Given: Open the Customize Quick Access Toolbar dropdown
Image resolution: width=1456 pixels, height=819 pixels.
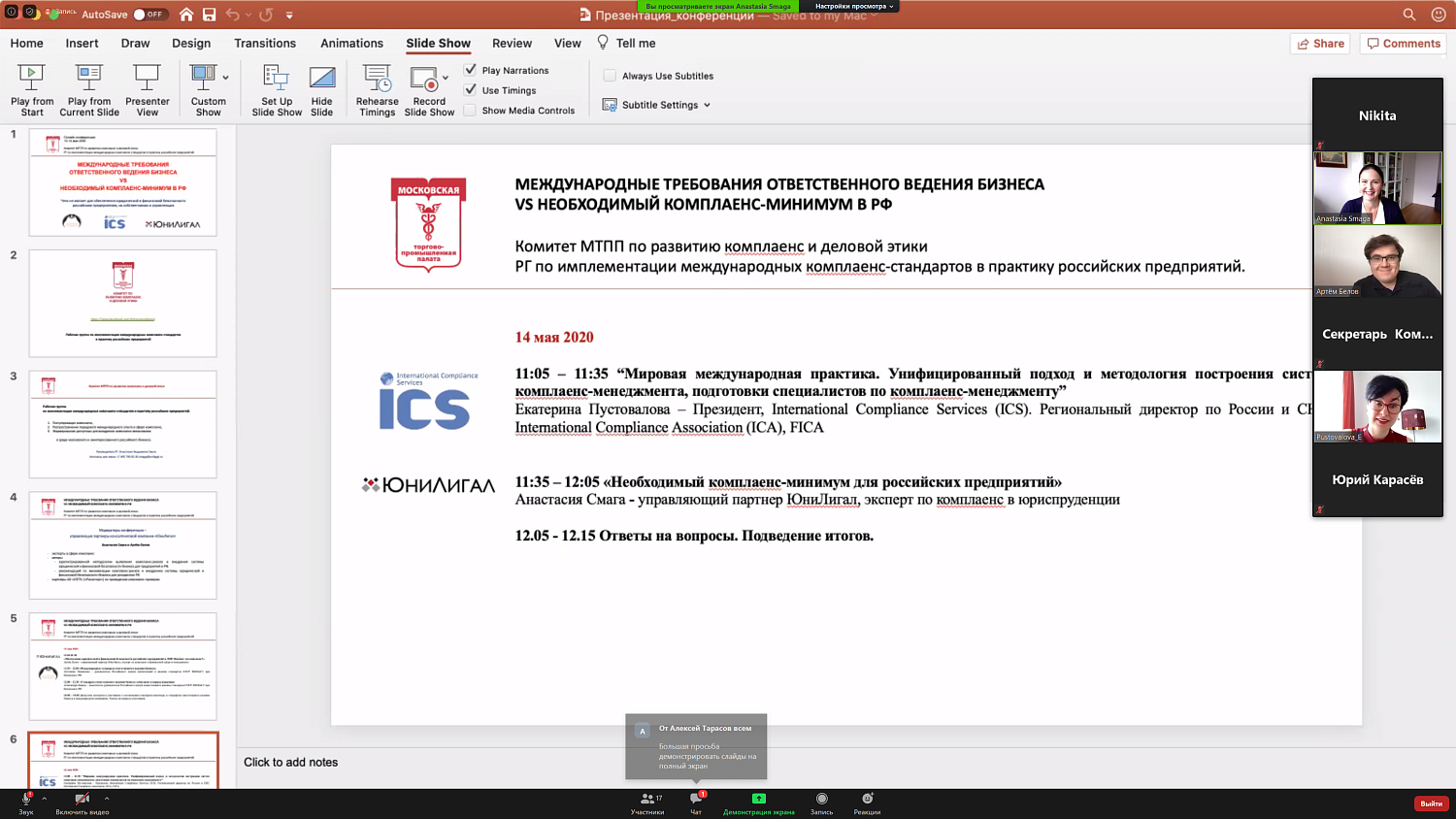Looking at the screenshot, I should click(289, 15).
